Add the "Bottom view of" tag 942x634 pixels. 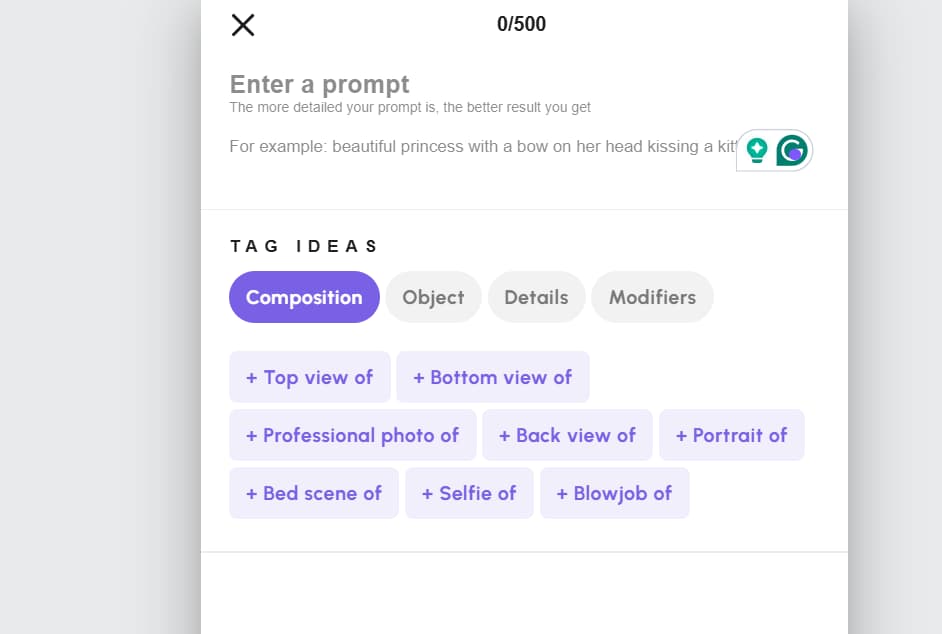[x=493, y=377]
